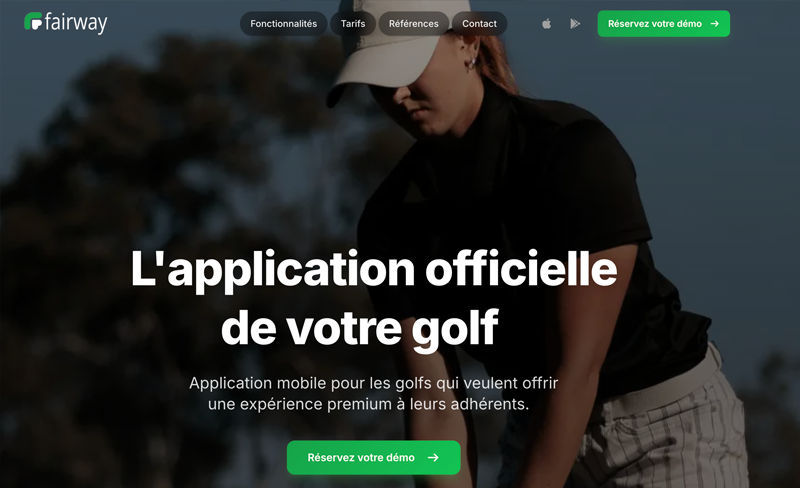
Task: Click the subtitle line "une expérience premium à leurs adhérents"
Action: pos(368,404)
